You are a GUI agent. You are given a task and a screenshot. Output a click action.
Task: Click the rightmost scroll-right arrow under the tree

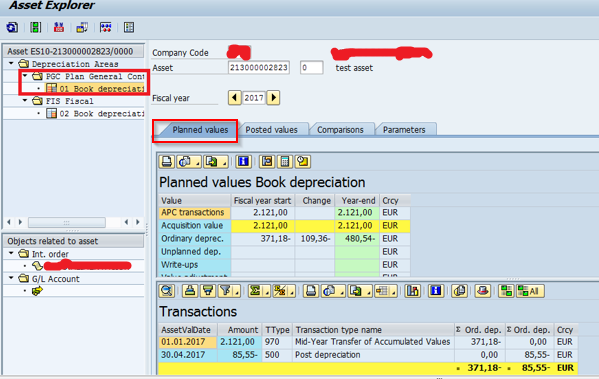click(138, 222)
